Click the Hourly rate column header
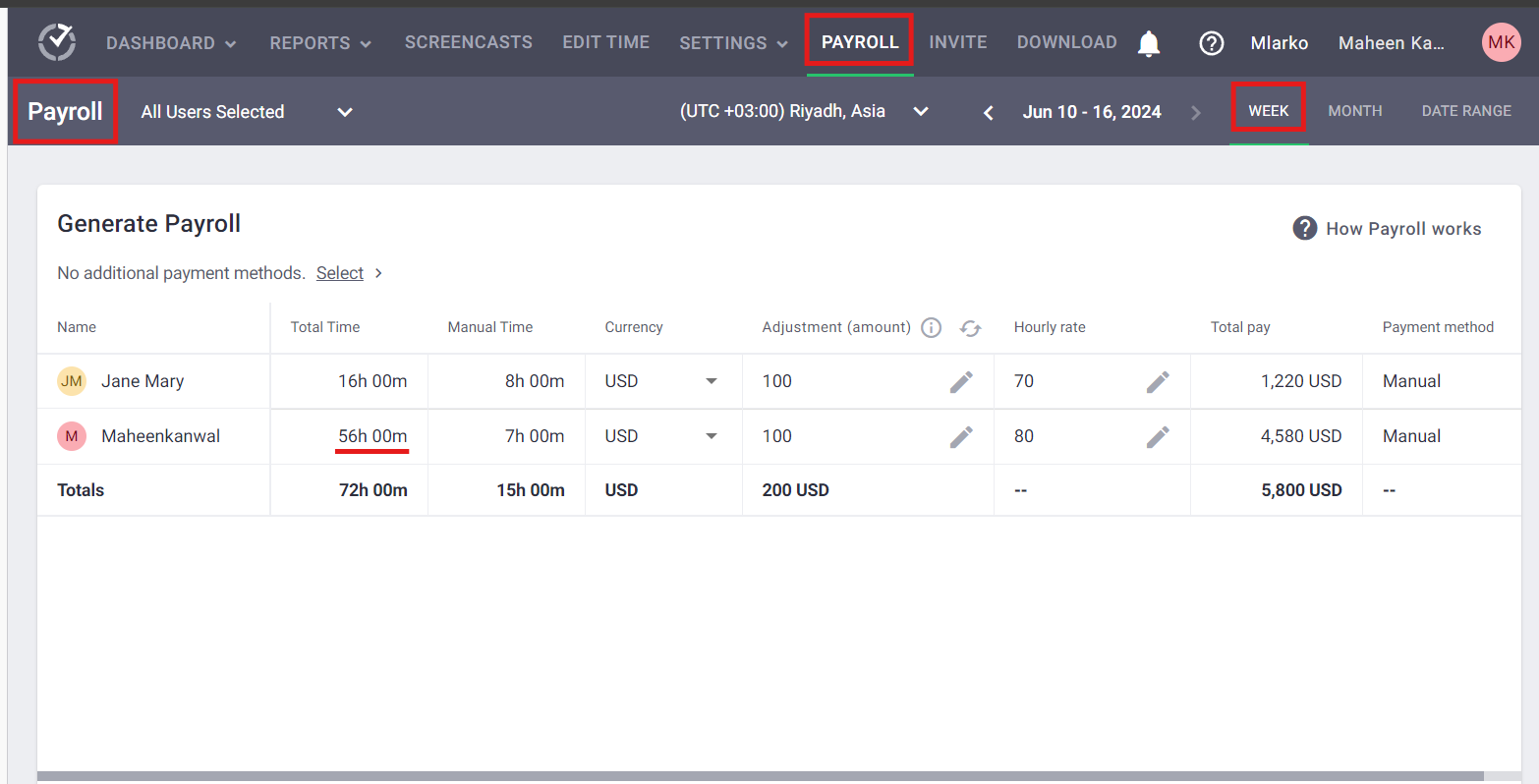 point(1050,327)
